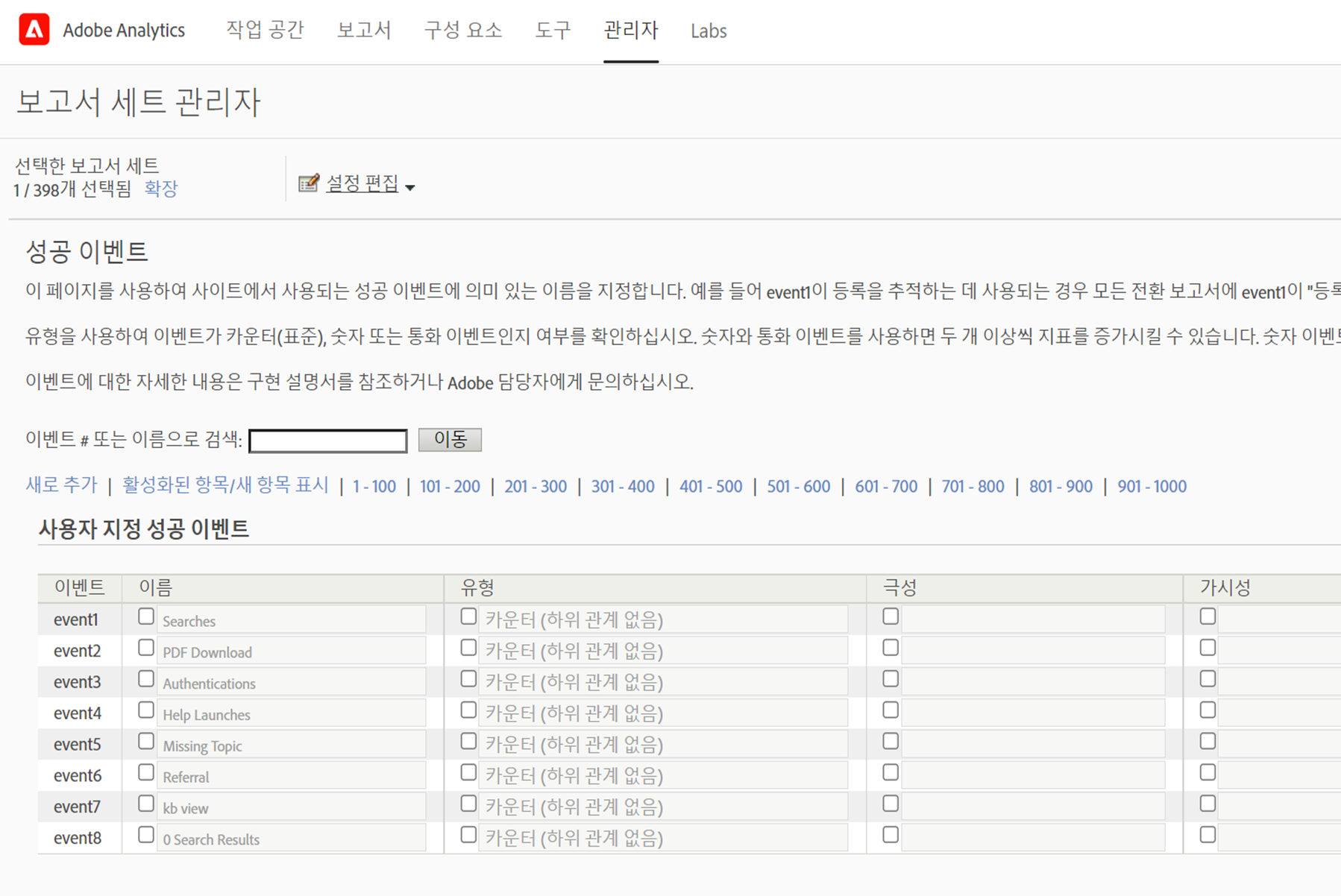The width and height of the screenshot is (1341, 896).
Task: Check the name checkbox for 0 Search Results
Action: click(146, 836)
